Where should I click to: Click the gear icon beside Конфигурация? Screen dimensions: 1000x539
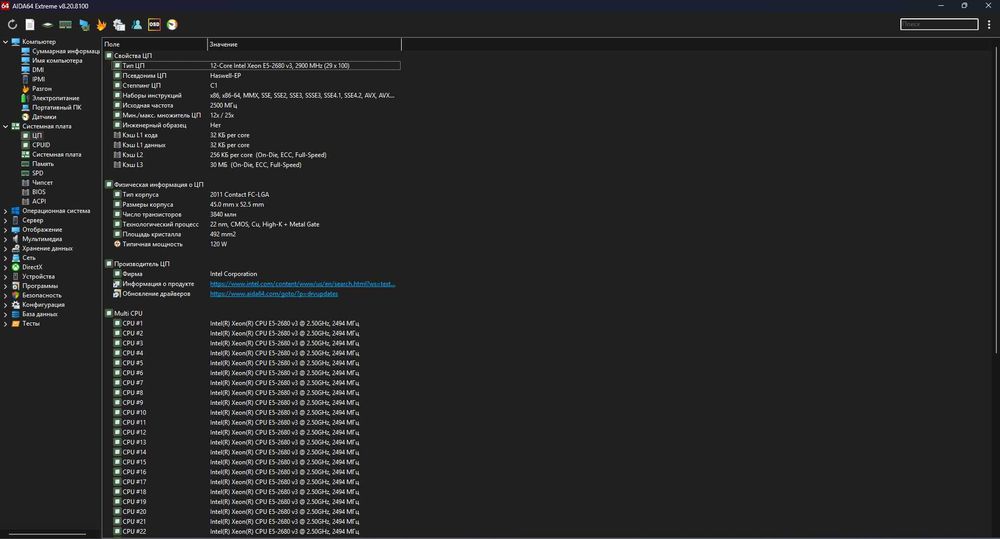15,305
